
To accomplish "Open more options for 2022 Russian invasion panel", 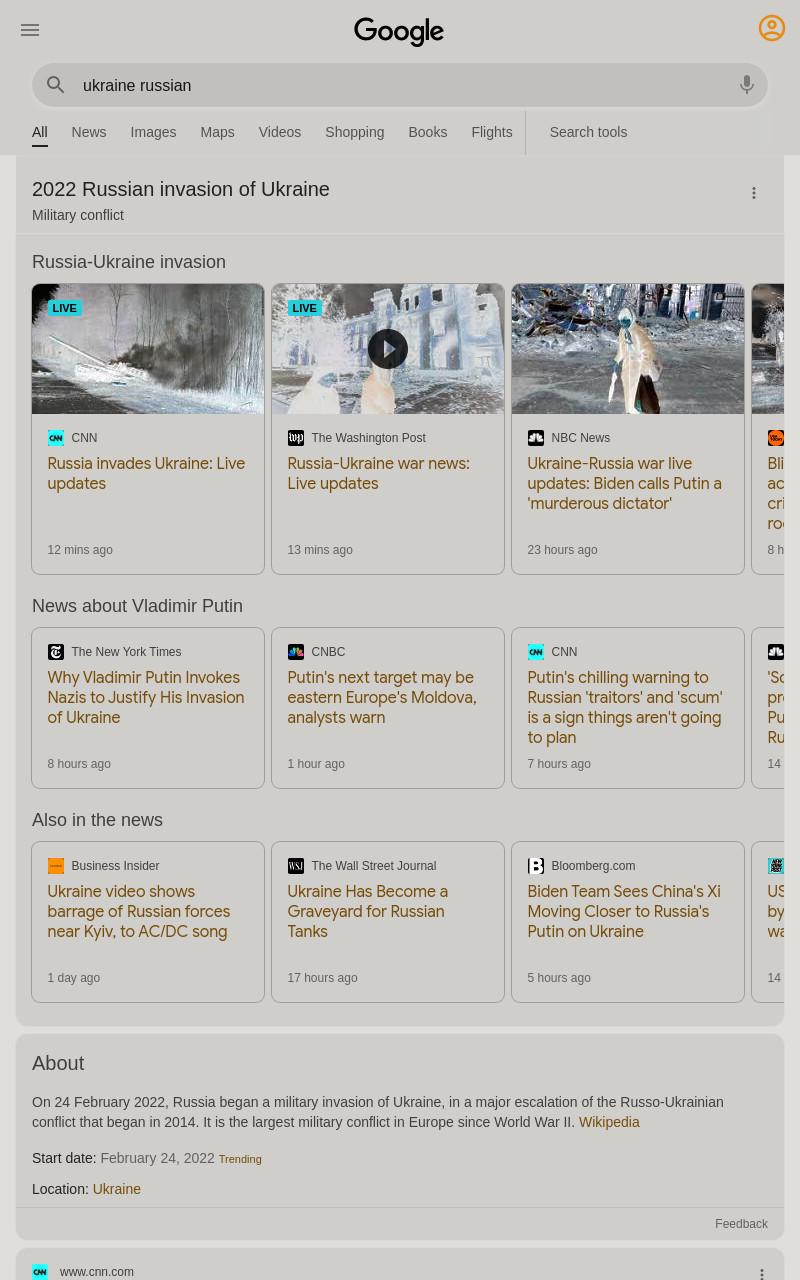I will click(x=754, y=193).
